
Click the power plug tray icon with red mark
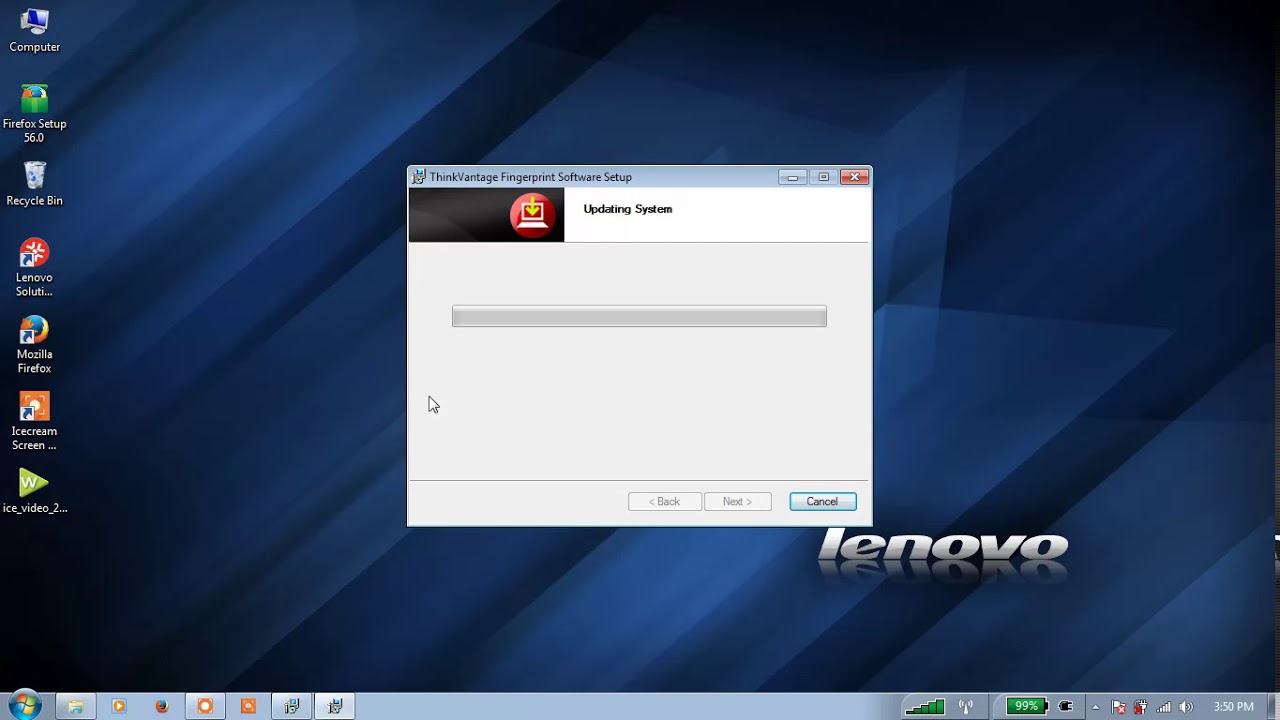pos(1141,707)
